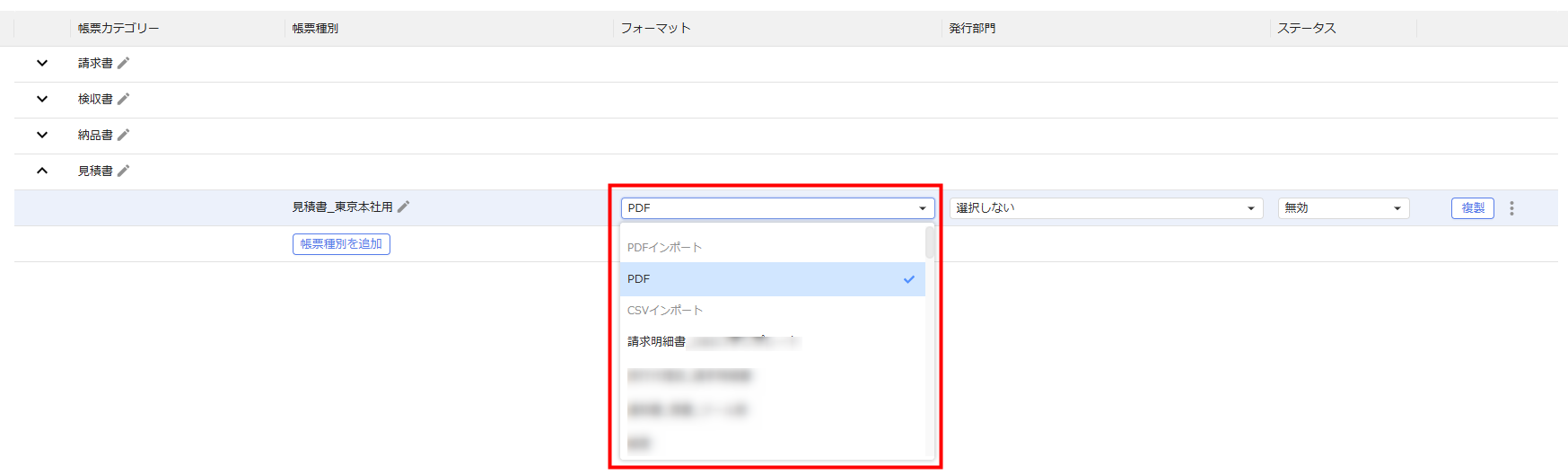Click the pencil icon next to 見積書
Image resolution: width=1568 pixels, height=475 pixels.
coord(124,171)
